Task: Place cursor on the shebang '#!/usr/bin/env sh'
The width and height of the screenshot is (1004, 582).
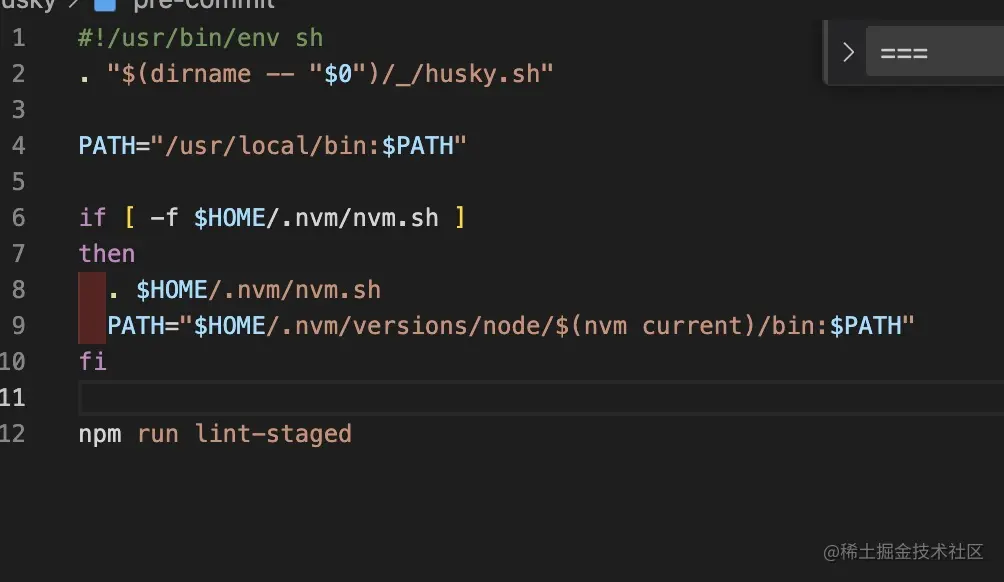Action: point(200,38)
